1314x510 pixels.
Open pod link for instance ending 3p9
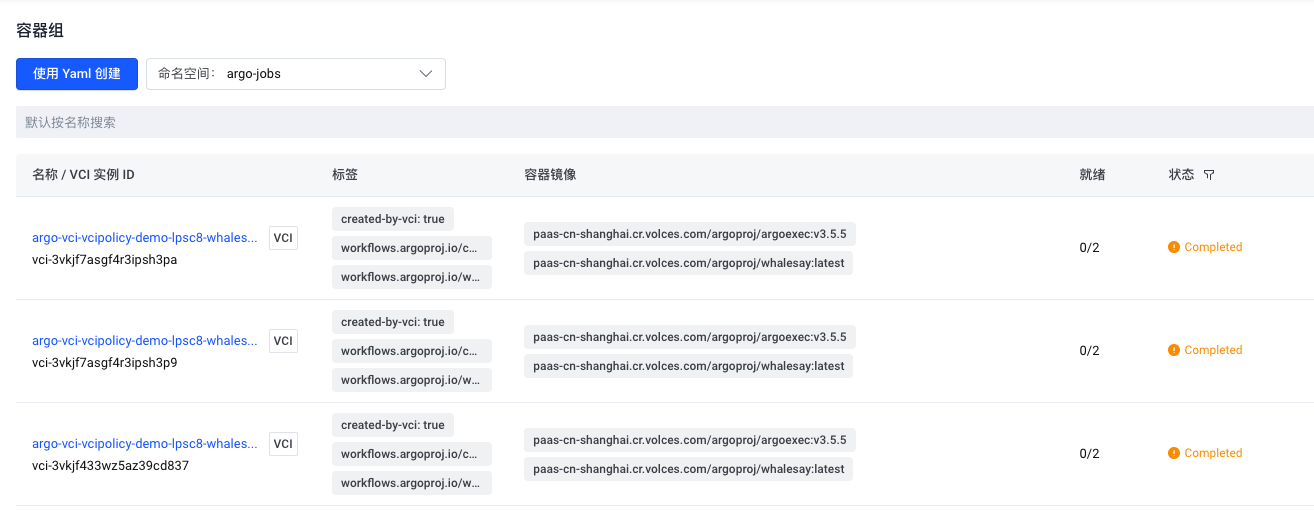tap(144, 341)
